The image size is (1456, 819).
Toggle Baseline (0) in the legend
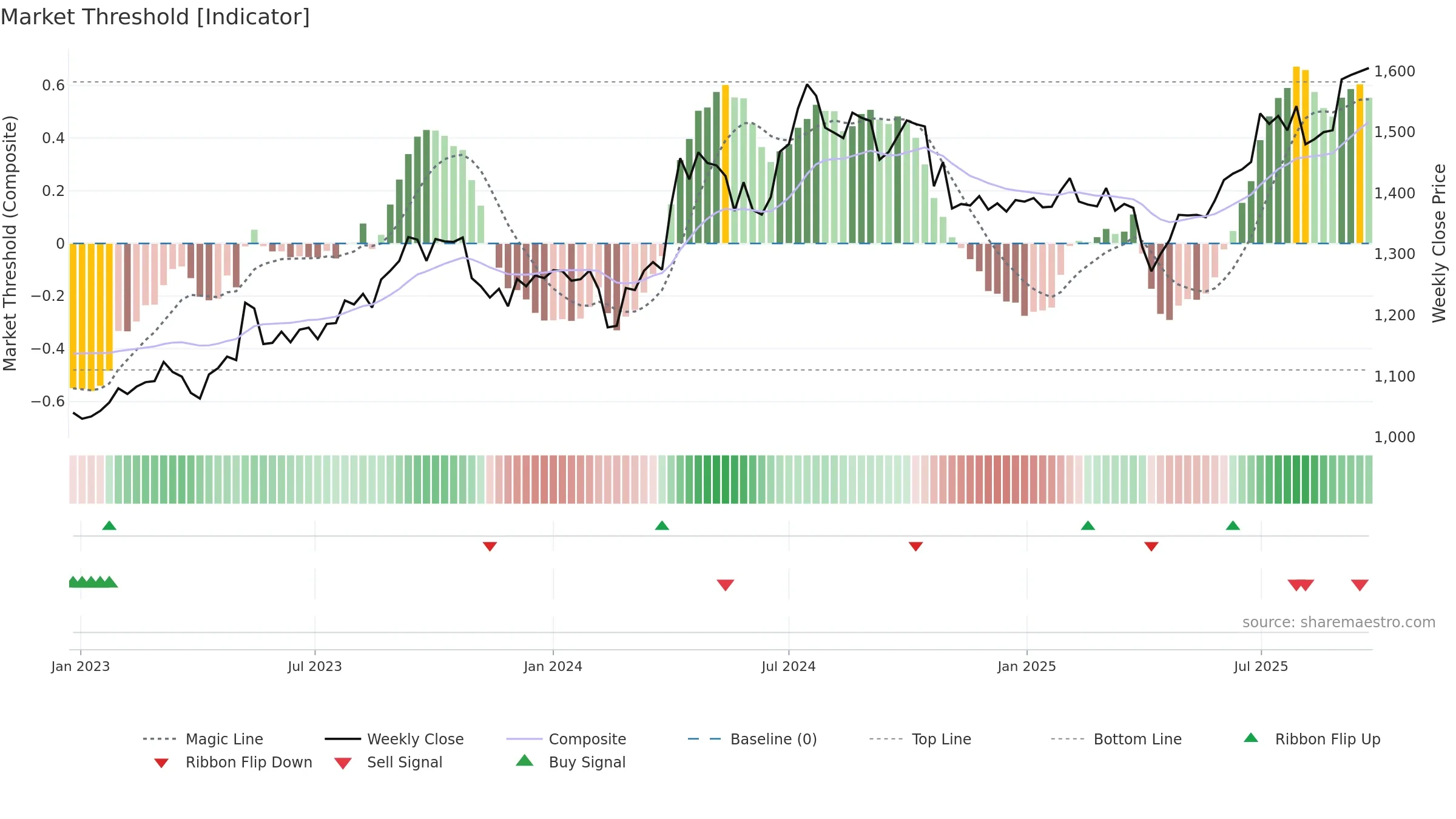click(x=752, y=739)
